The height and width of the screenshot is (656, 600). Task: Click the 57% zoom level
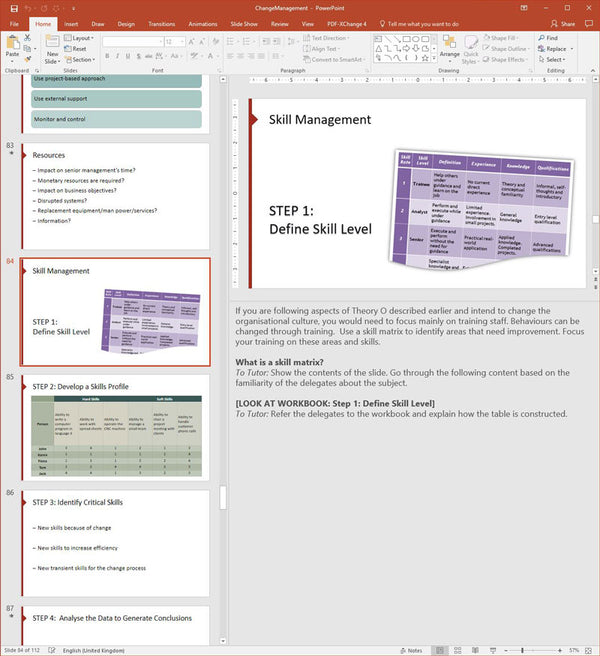tap(574, 651)
